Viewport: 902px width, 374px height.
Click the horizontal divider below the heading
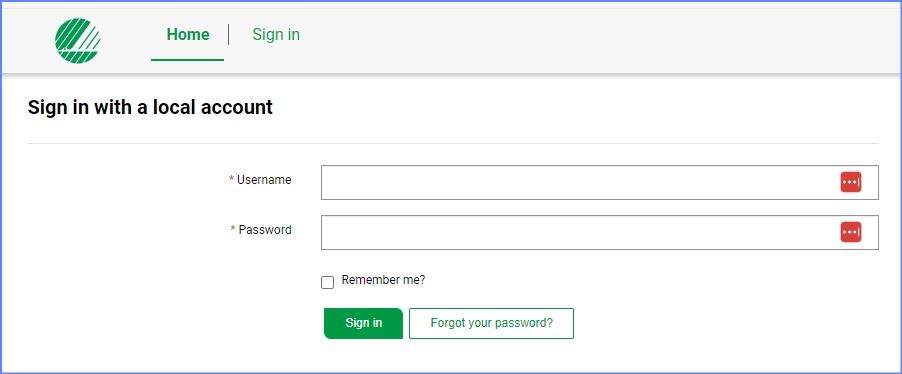click(x=453, y=143)
